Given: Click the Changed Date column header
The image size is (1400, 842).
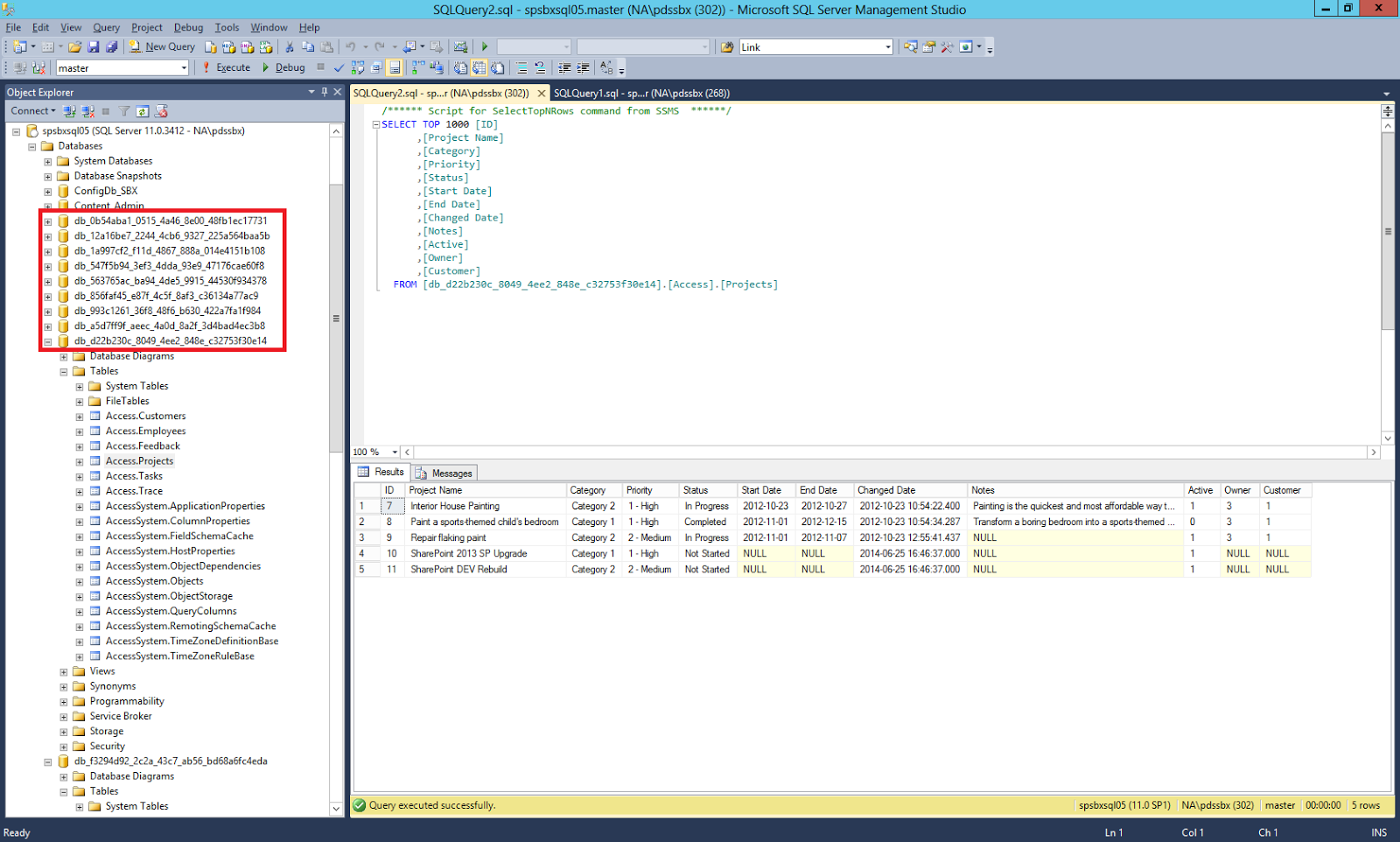Looking at the screenshot, I should click(910, 490).
